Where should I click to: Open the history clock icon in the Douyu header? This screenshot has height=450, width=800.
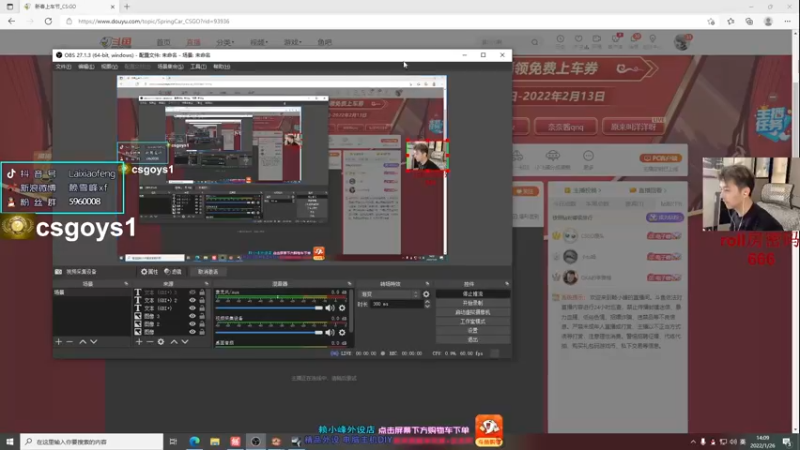tap(560, 41)
